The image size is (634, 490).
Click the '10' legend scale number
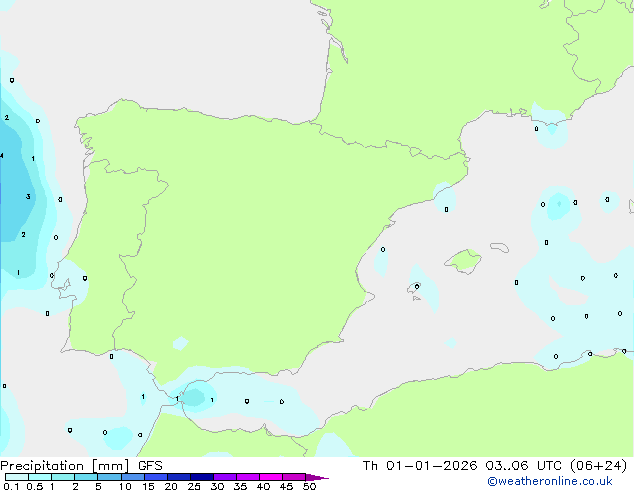(125, 486)
